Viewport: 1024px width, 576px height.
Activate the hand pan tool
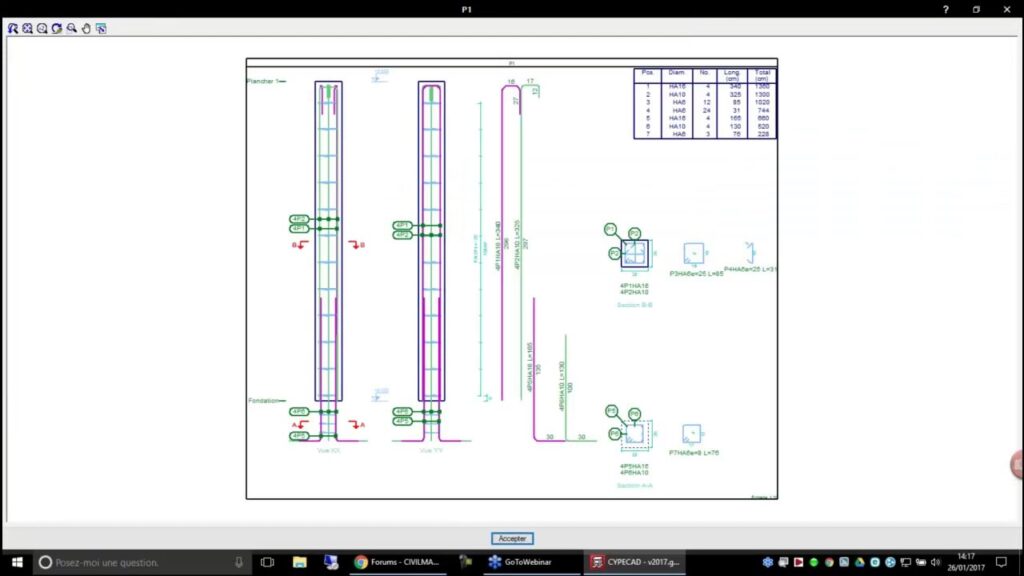coord(87,28)
